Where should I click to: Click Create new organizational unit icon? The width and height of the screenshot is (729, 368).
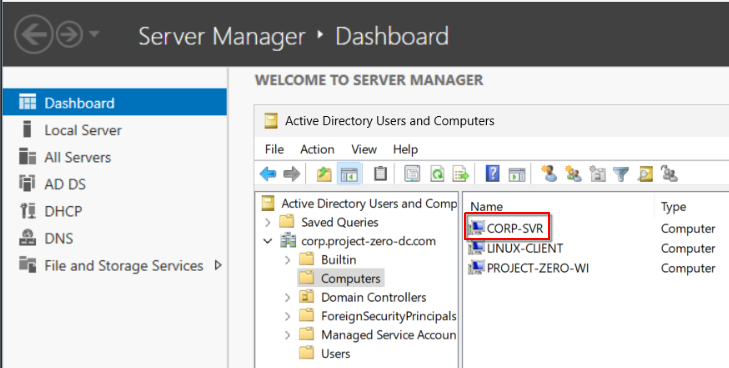[x=597, y=174]
